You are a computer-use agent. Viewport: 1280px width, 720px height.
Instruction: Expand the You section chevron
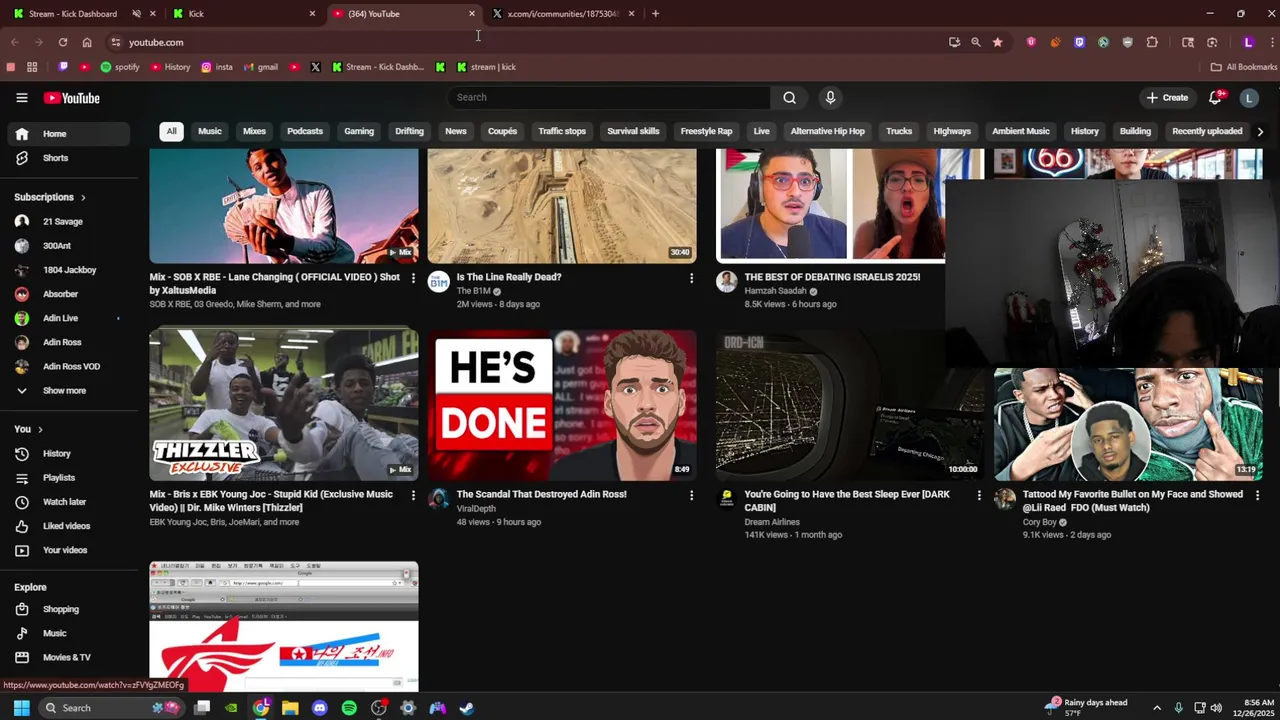click(x=40, y=429)
